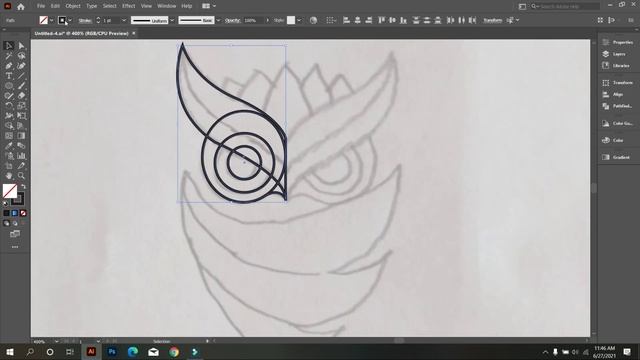Select the Blend tool
Screen dimensions: 640x360
click(x=21, y=146)
